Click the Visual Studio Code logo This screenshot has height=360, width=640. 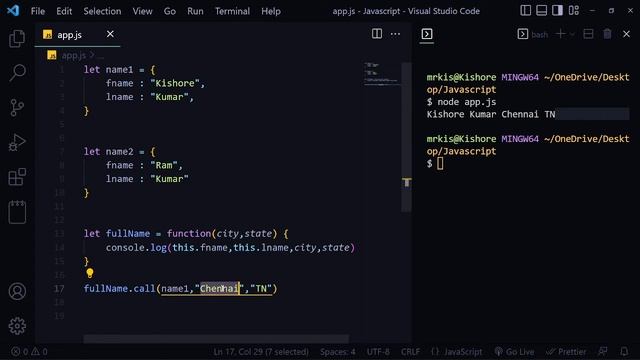[x=13, y=11]
